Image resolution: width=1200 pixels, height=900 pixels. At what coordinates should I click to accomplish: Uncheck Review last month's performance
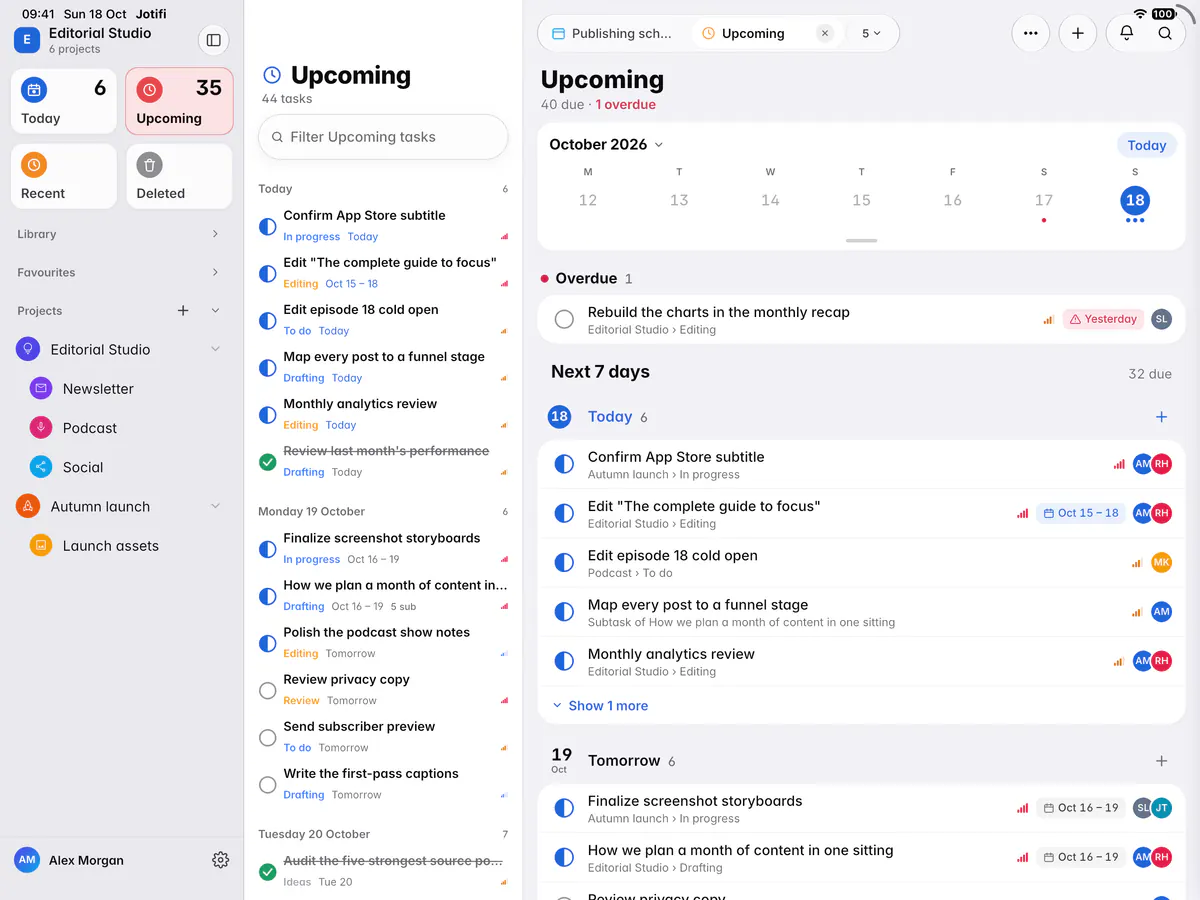pyautogui.click(x=267, y=462)
